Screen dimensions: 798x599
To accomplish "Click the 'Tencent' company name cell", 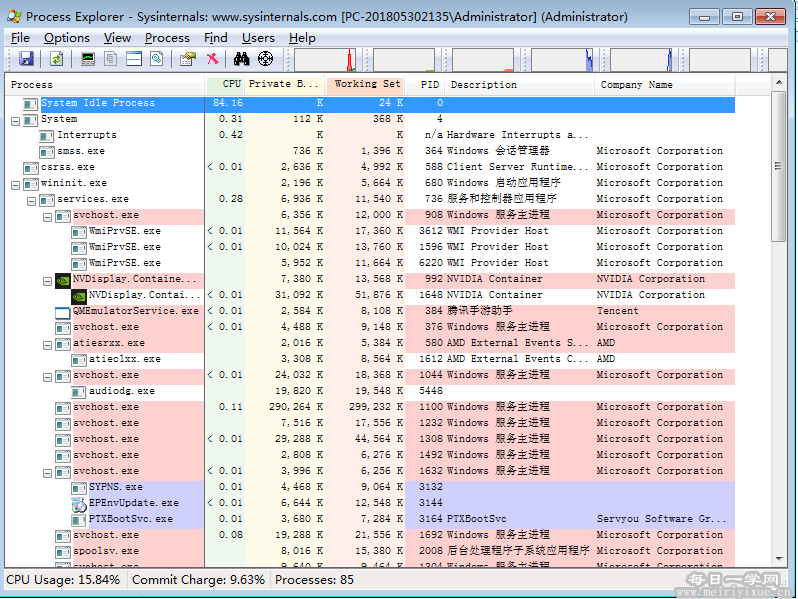I will click(617, 311).
